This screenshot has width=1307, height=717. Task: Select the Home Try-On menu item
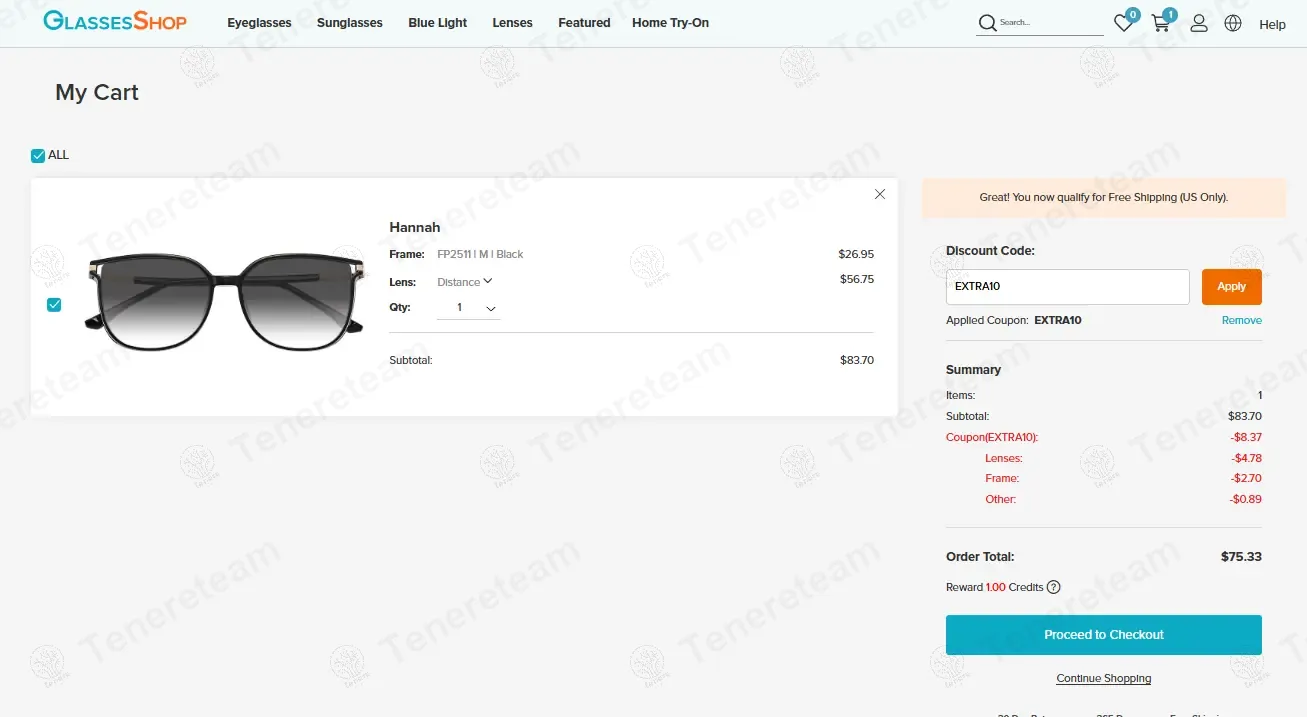tap(670, 23)
